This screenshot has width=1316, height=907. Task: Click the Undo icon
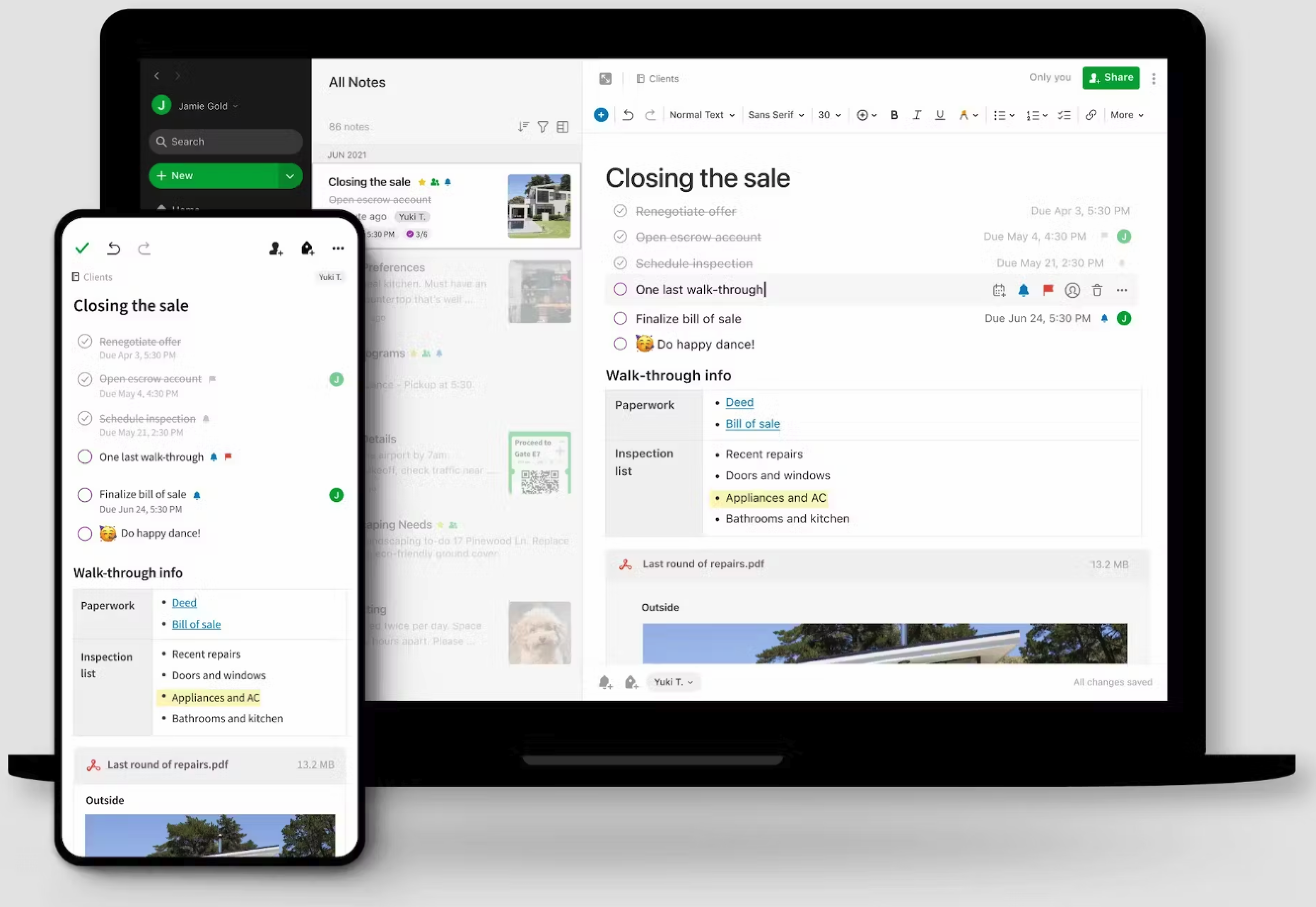(x=627, y=115)
